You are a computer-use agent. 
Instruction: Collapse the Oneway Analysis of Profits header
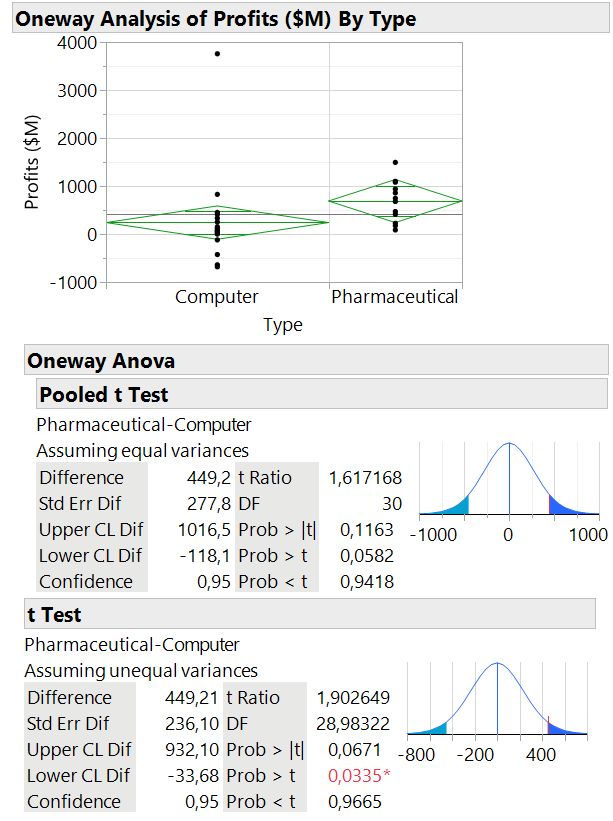pos(215,19)
